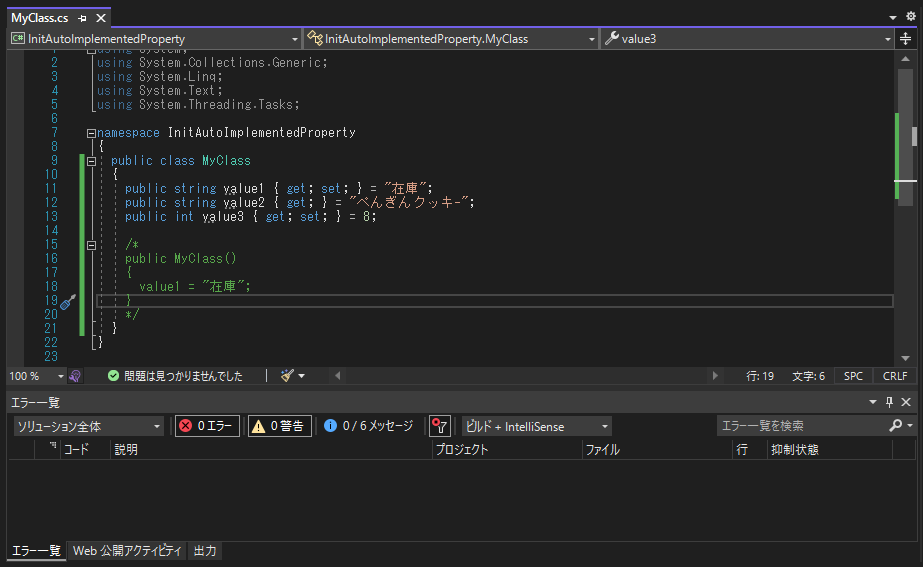Collapse the comment block starting with /*
The height and width of the screenshot is (567, 923).
click(x=91, y=246)
